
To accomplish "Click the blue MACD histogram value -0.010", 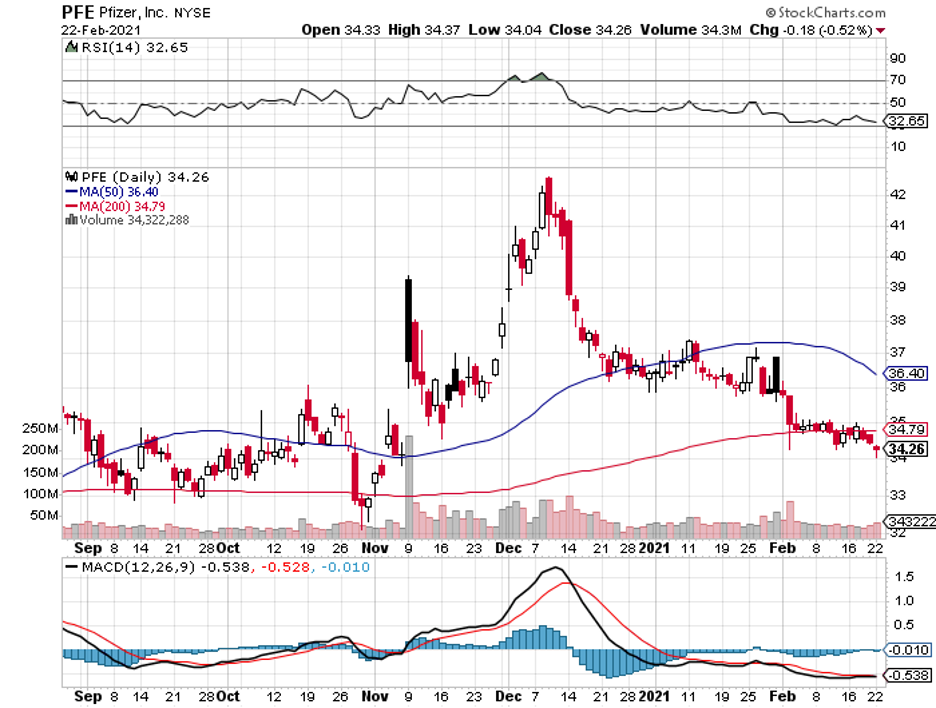I will [345, 567].
